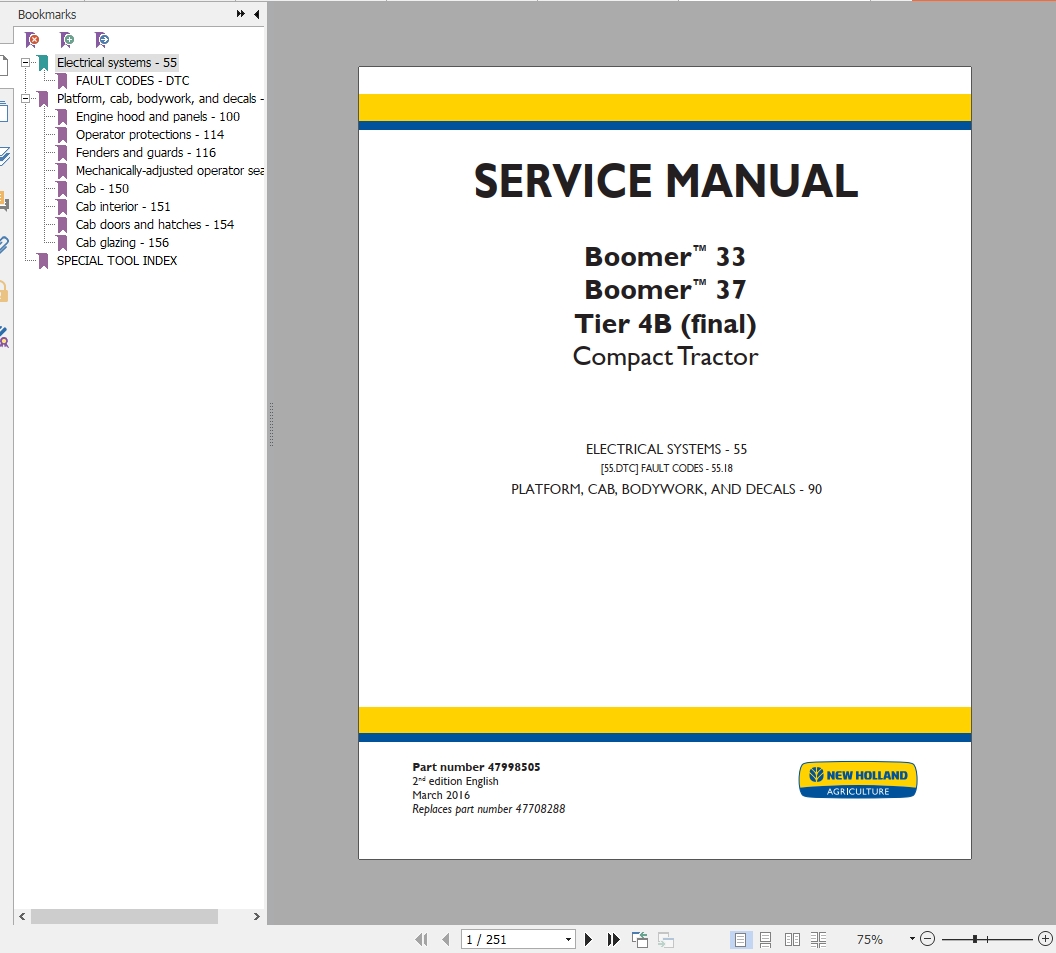
Task: Click the Next View icon in the status bar
Action: [665, 940]
